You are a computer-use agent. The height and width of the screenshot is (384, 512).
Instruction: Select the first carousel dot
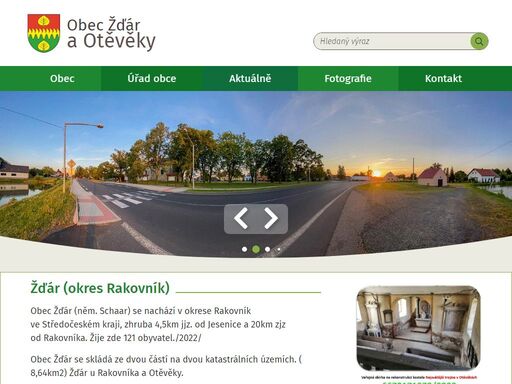pyautogui.click(x=244, y=249)
